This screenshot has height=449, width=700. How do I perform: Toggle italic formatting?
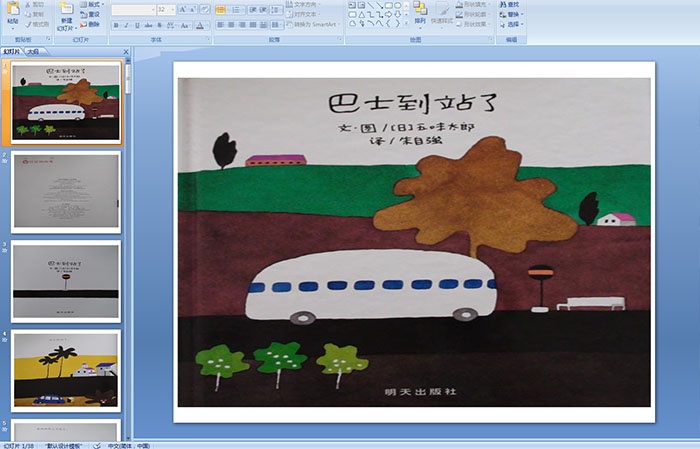(x=126, y=25)
